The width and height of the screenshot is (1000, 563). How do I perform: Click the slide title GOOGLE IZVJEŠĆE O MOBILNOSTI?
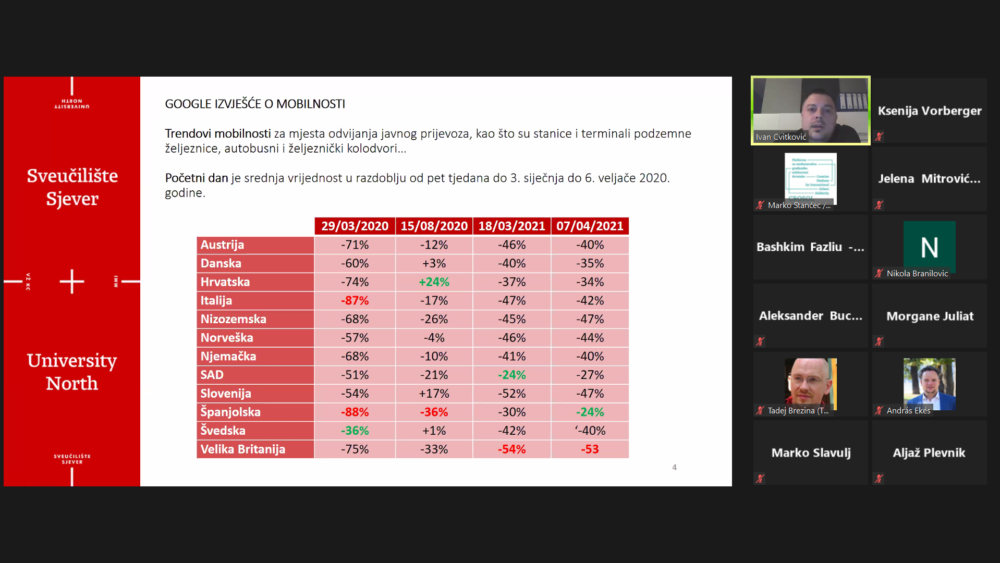(x=255, y=104)
